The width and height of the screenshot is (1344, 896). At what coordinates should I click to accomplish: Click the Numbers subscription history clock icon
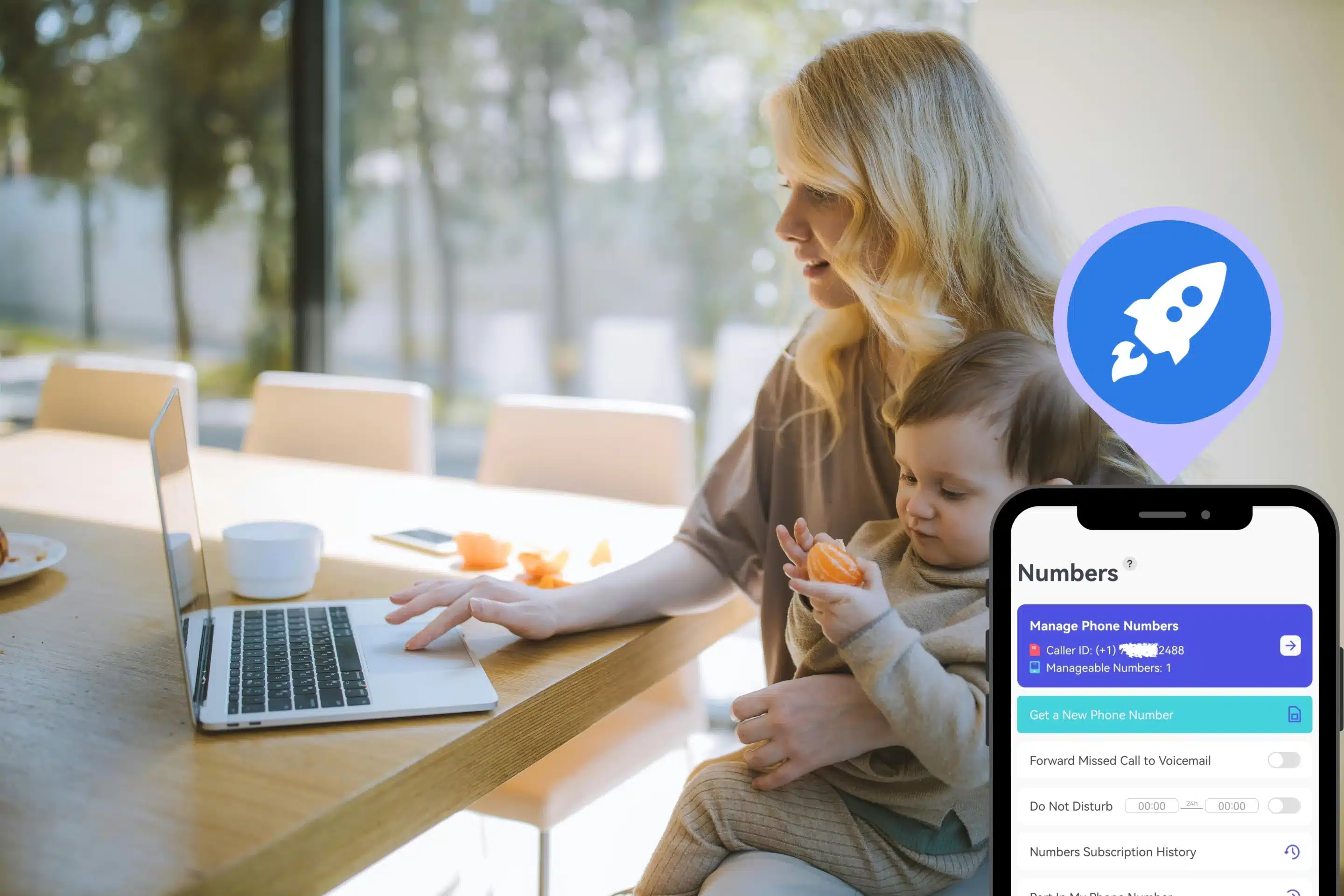coord(1293,852)
